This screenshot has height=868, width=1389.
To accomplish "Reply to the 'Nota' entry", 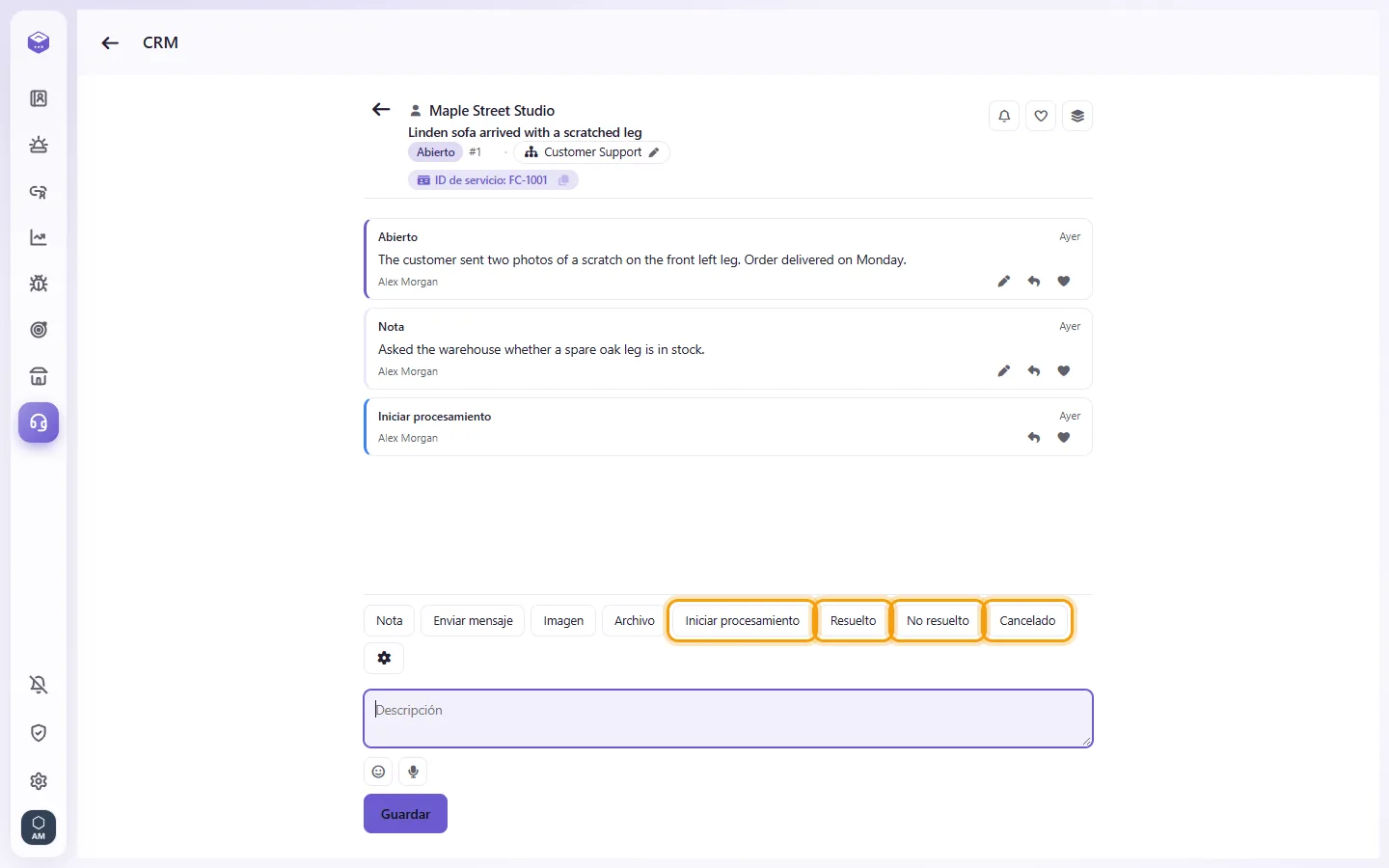I will (1034, 370).
